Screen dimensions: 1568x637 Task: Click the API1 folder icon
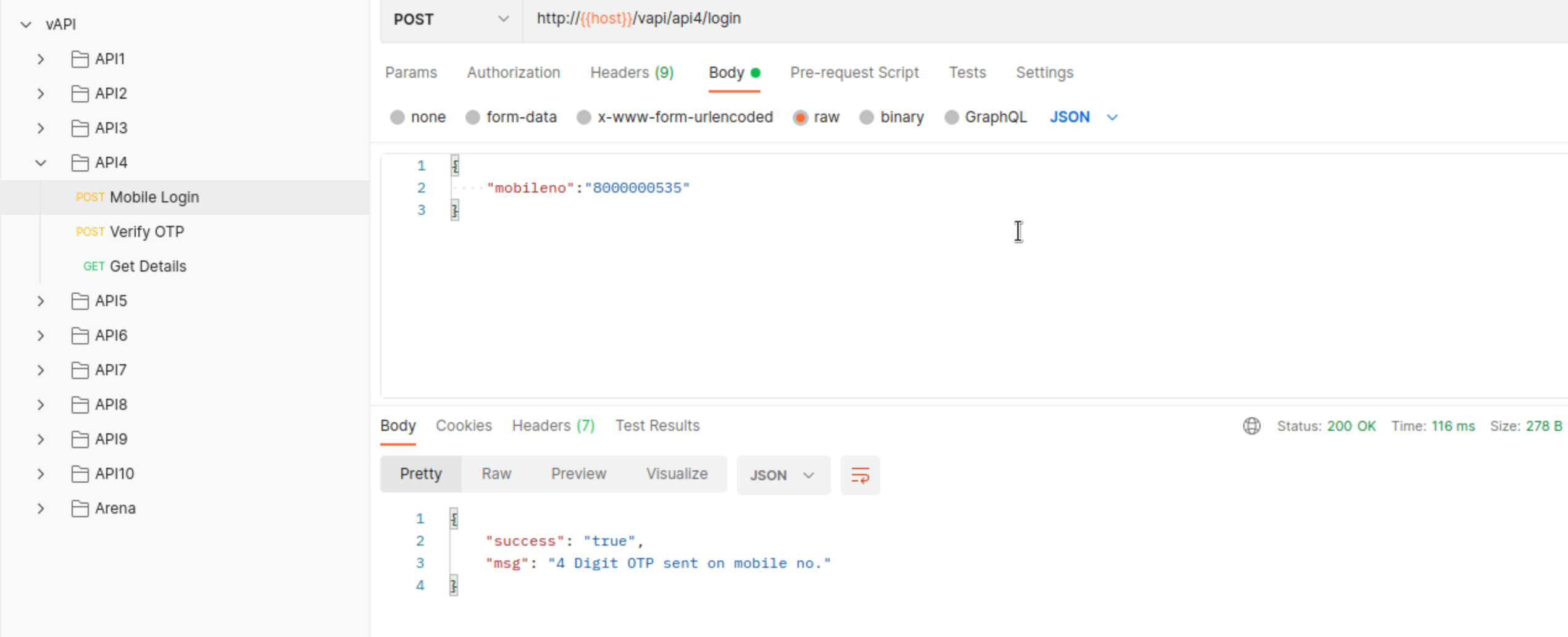point(80,59)
